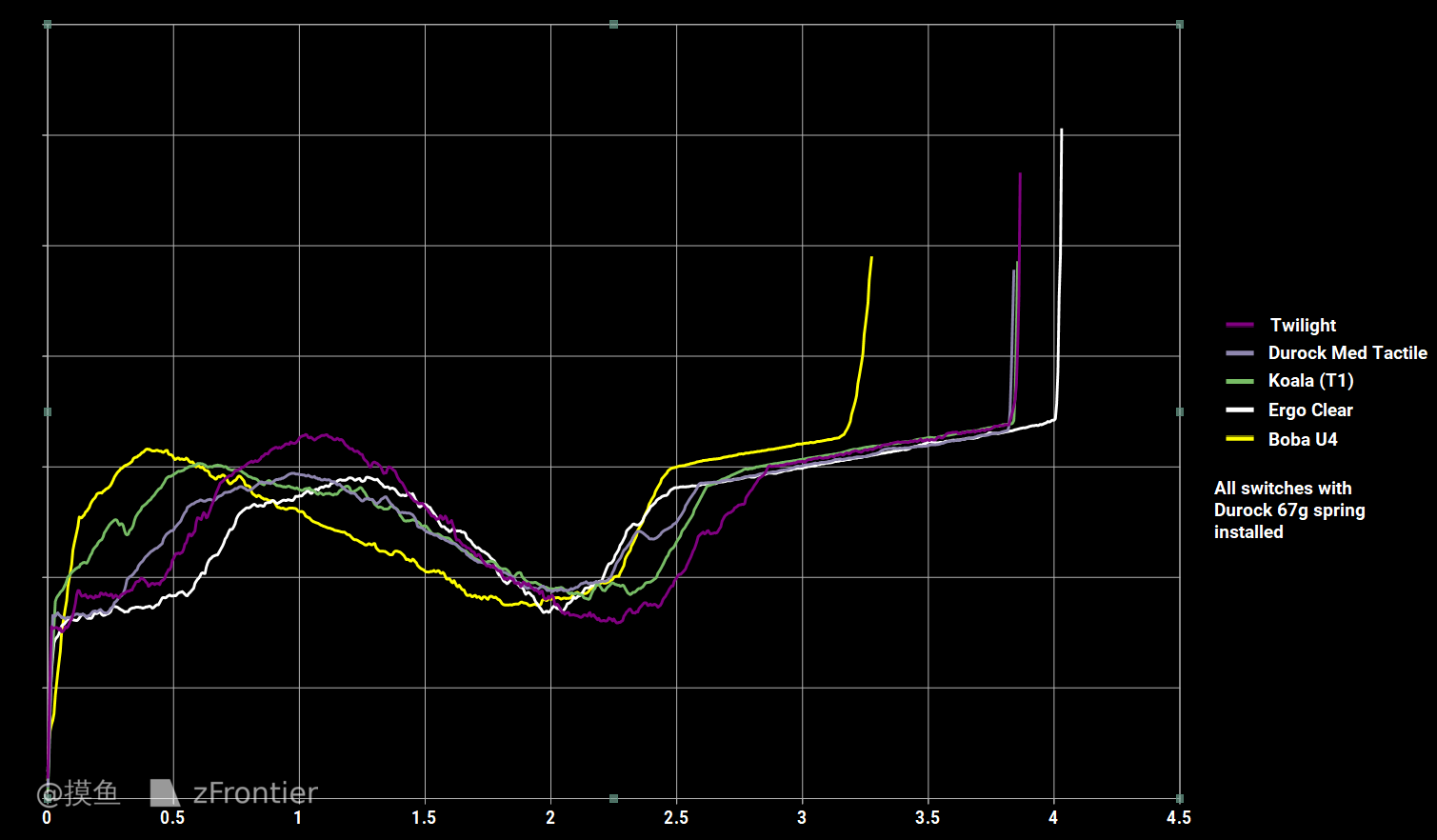Screen dimensions: 1437x840
Task: Click the white Ergo Clear swatch line
Action: (x=1240, y=410)
